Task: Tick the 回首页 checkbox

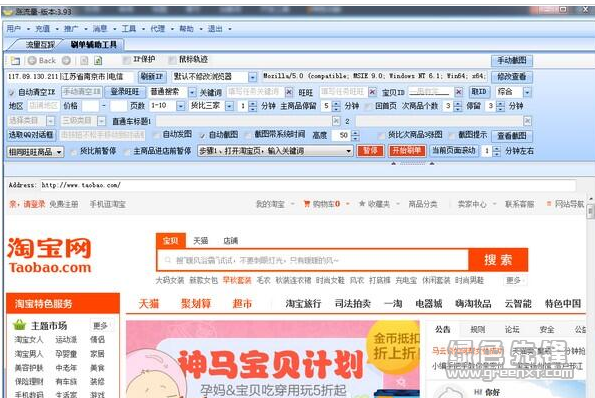Action: tap(368, 106)
